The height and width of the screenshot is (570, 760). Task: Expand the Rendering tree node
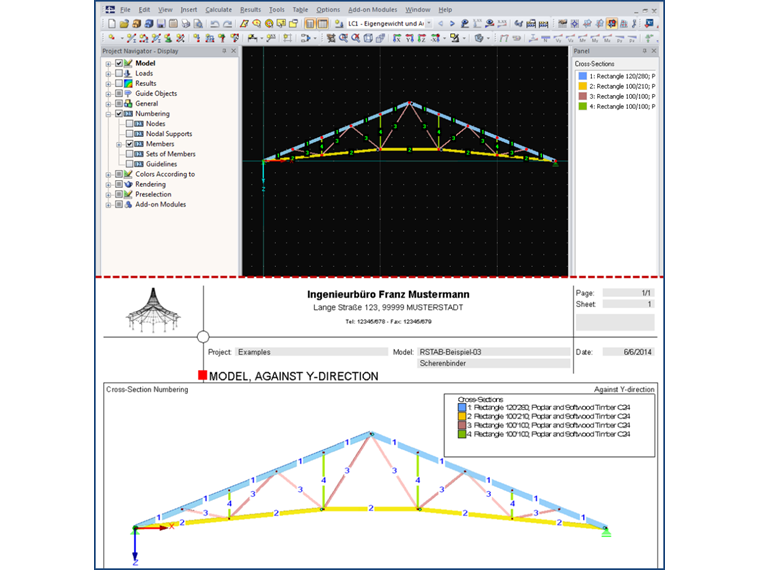(x=109, y=185)
